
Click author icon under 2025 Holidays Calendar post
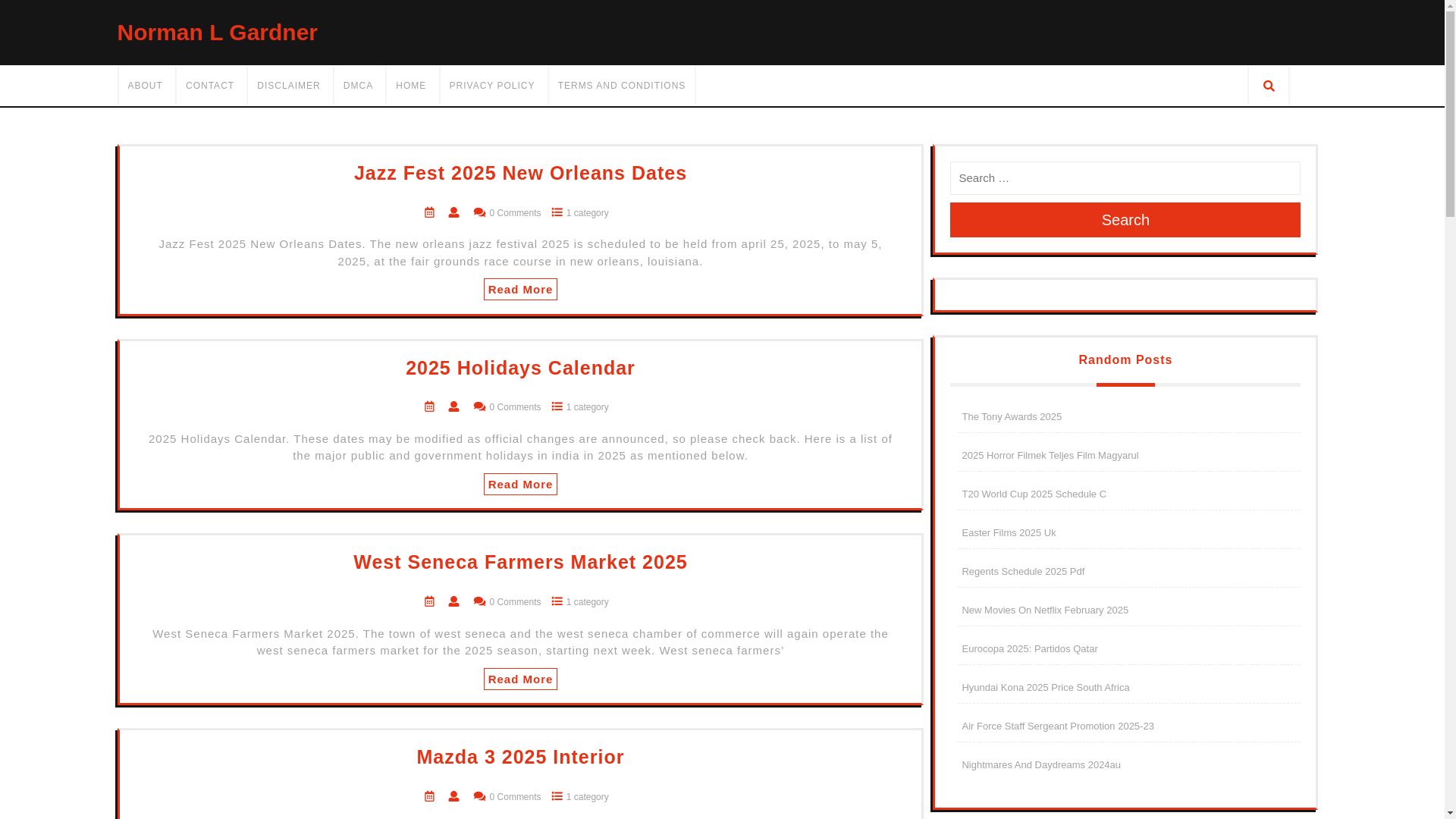453,407
